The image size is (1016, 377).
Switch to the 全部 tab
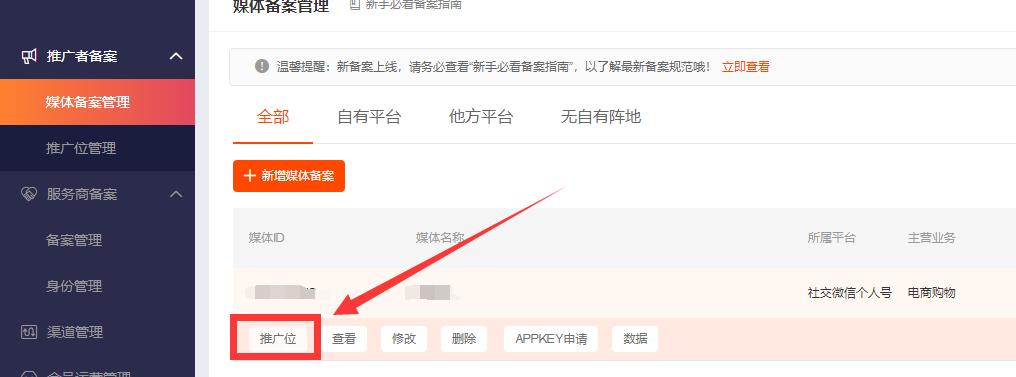pyautogui.click(x=273, y=117)
